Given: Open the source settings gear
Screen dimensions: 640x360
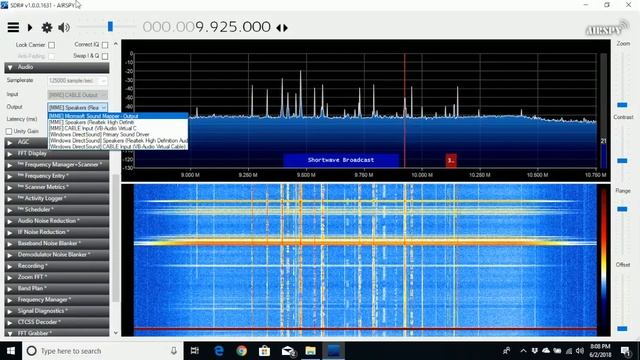Looking at the screenshot, I should [x=47, y=27].
